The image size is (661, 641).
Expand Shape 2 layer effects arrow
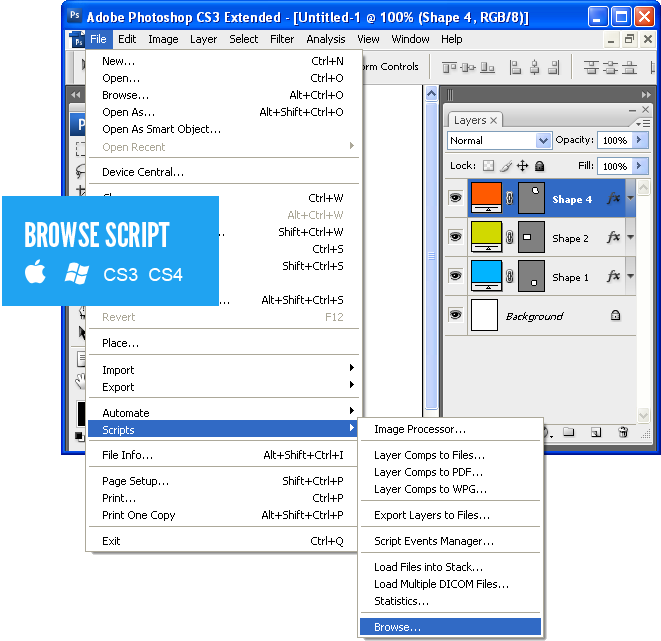pyautogui.click(x=630, y=237)
